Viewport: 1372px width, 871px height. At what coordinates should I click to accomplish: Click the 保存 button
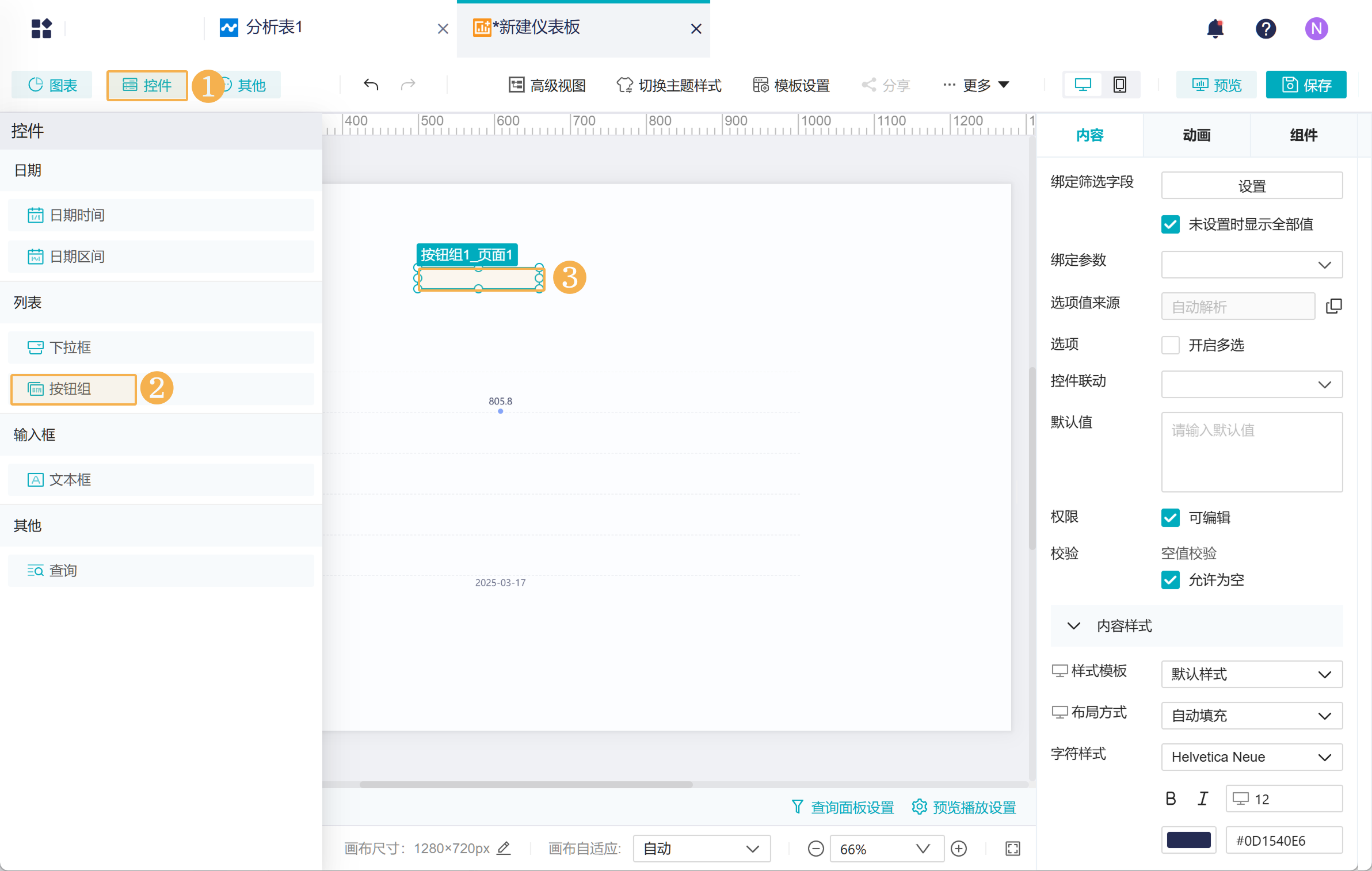tap(1305, 85)
